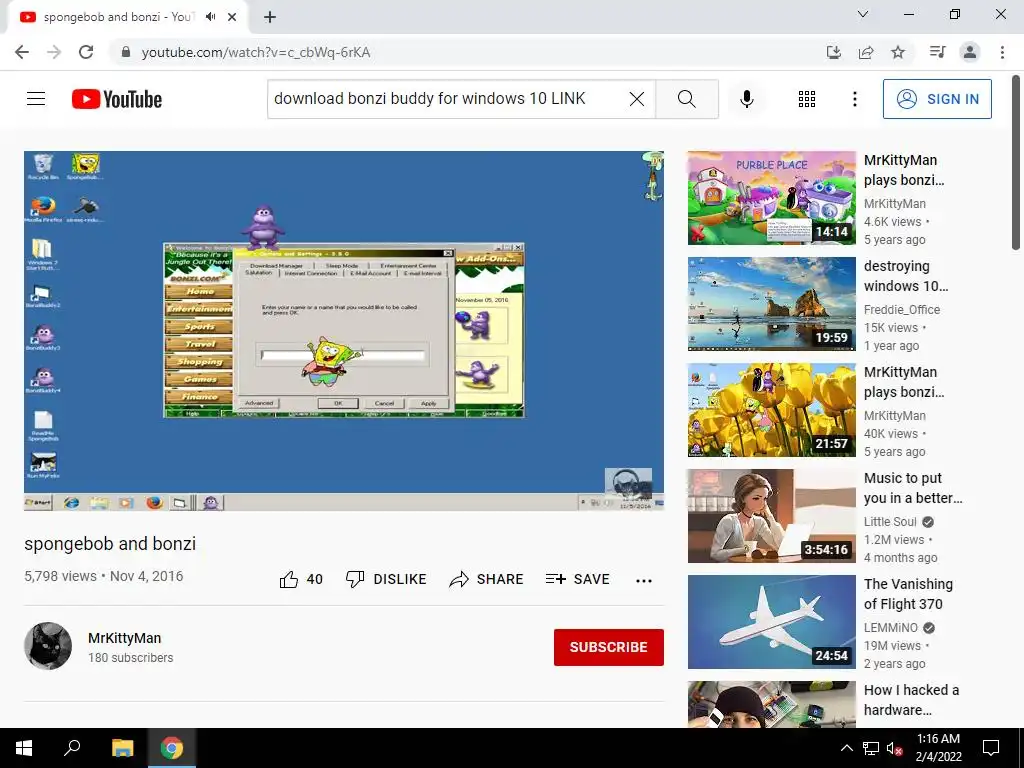Open YouTube hamburger guide menu
The image size is (1024, 768).
(36, 99)
